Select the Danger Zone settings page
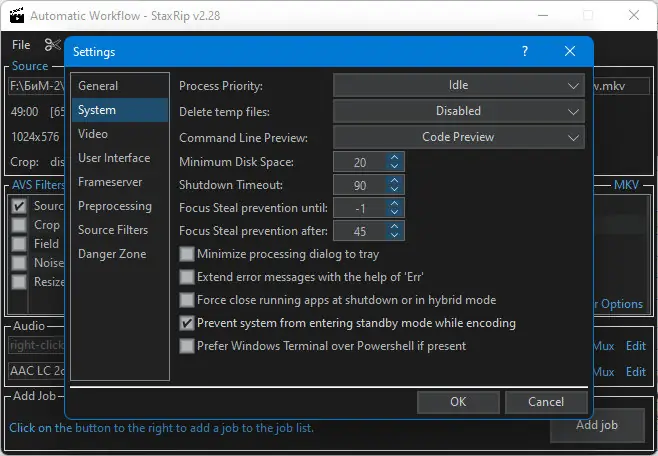This screenshot has height=456, width=658. (112, 254)
